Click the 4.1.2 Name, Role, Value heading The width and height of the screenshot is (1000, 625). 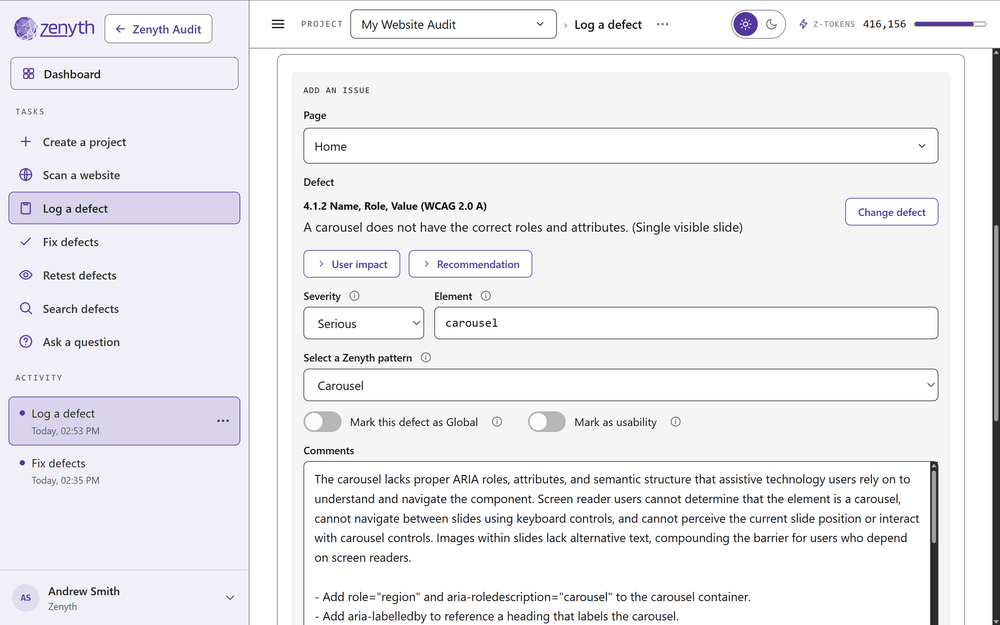pyautogui.click(x=395, y=206)
